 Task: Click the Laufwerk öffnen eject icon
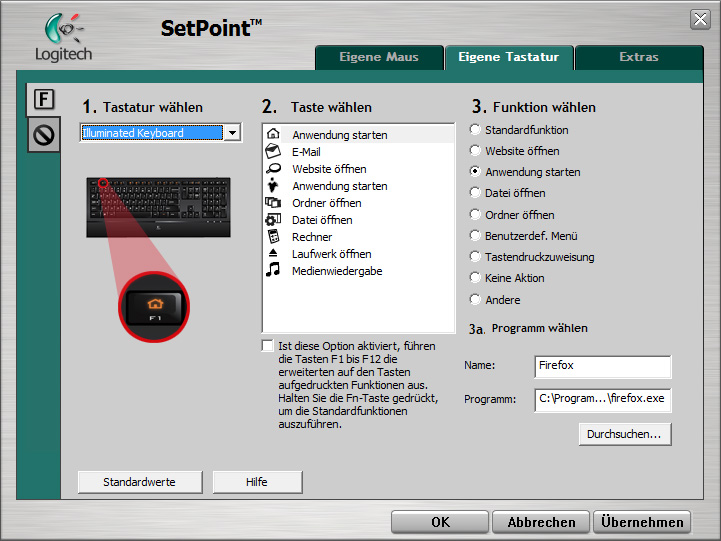(x=273, y=253)
